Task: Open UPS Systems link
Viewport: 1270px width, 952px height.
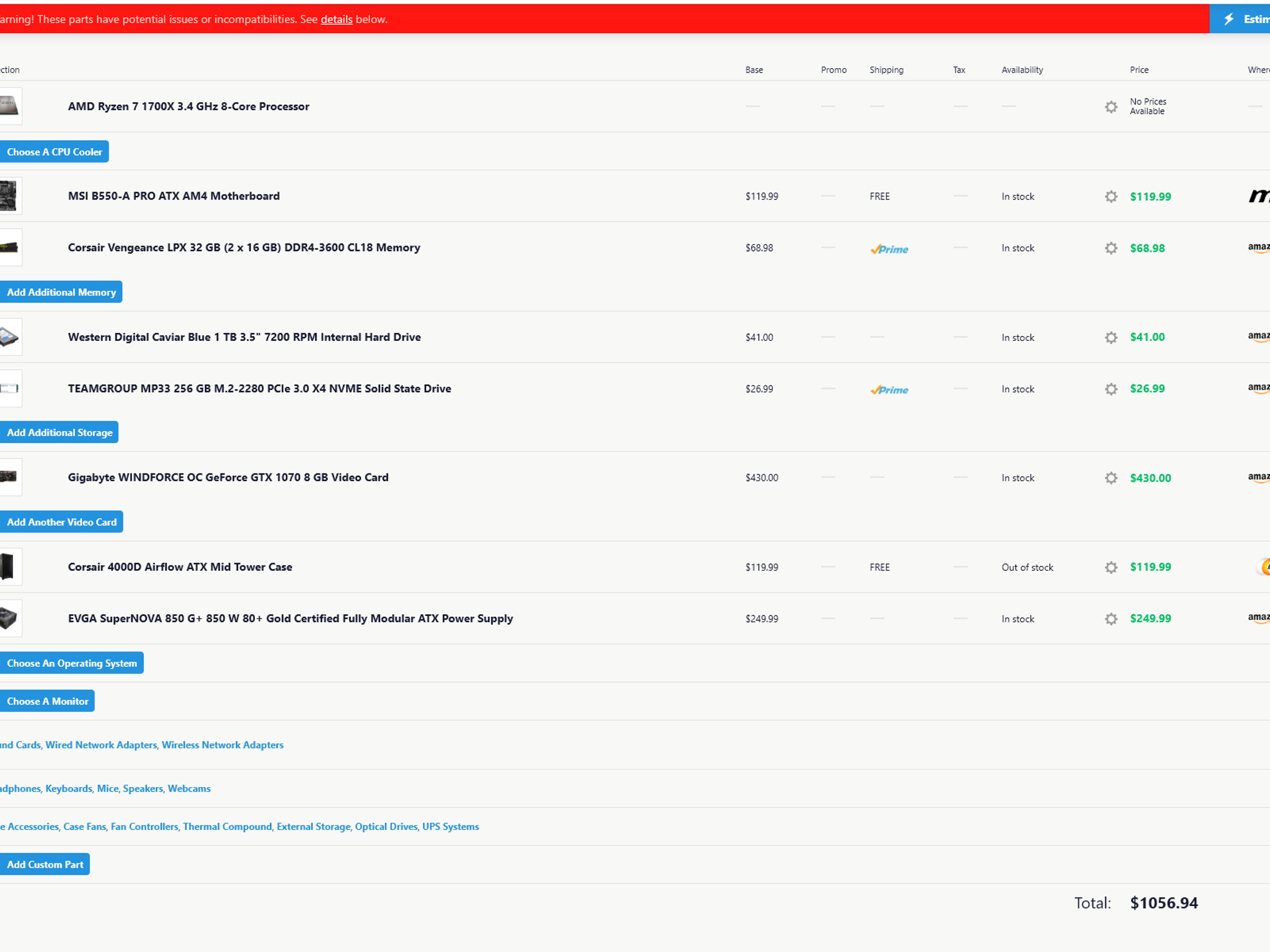Action: [x=451, y=827]
